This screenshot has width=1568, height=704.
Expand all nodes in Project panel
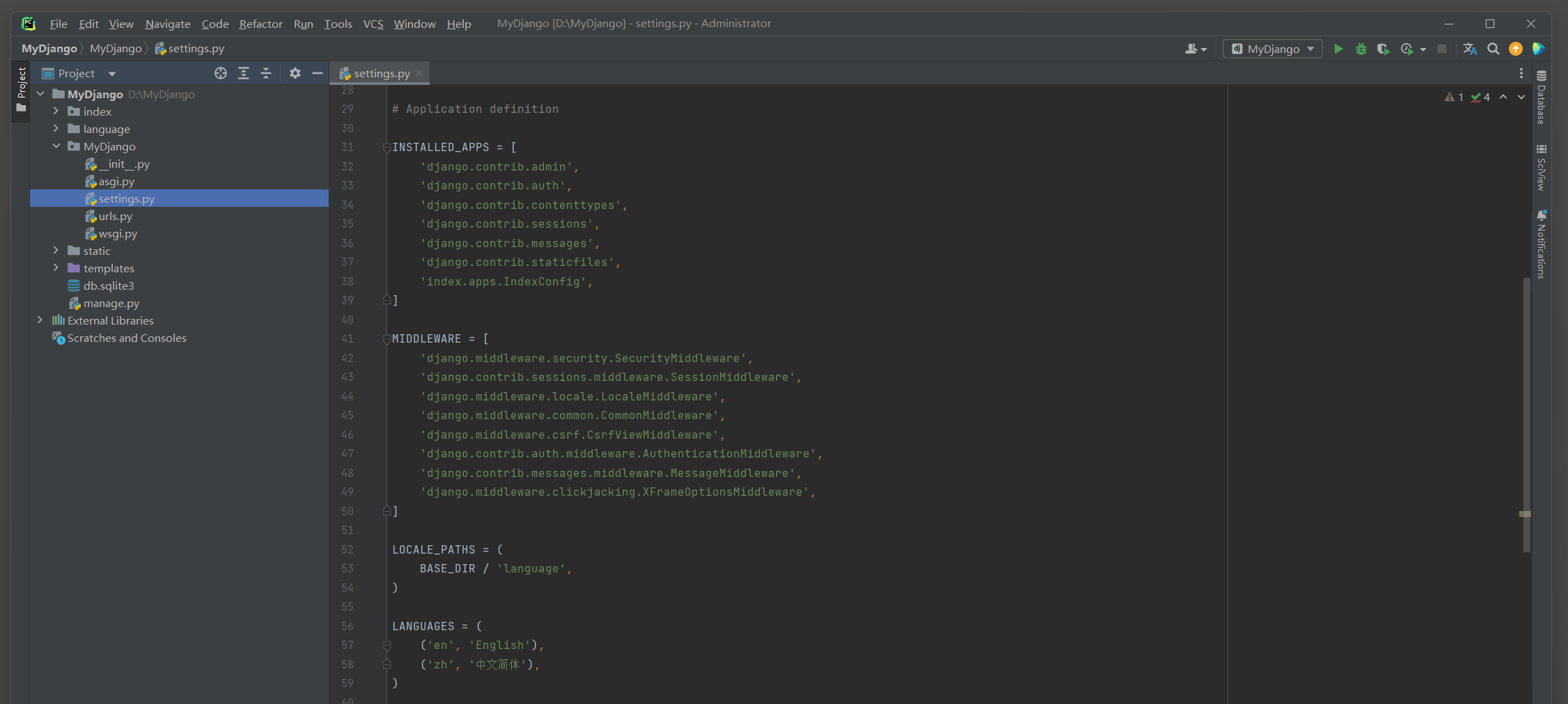coord(244,73)
